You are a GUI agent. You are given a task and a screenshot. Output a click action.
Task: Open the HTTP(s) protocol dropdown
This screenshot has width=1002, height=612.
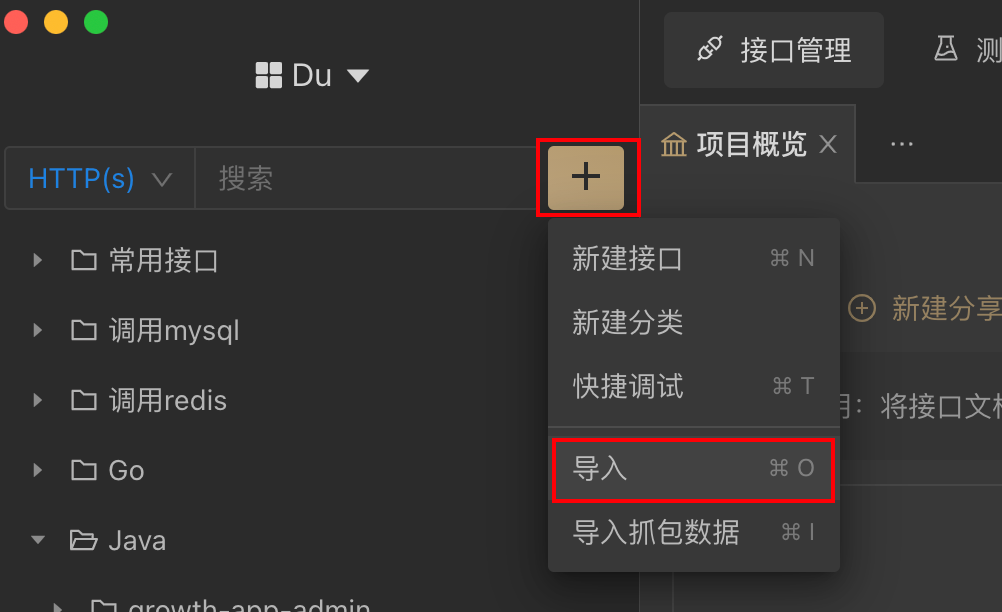(100, 178)
